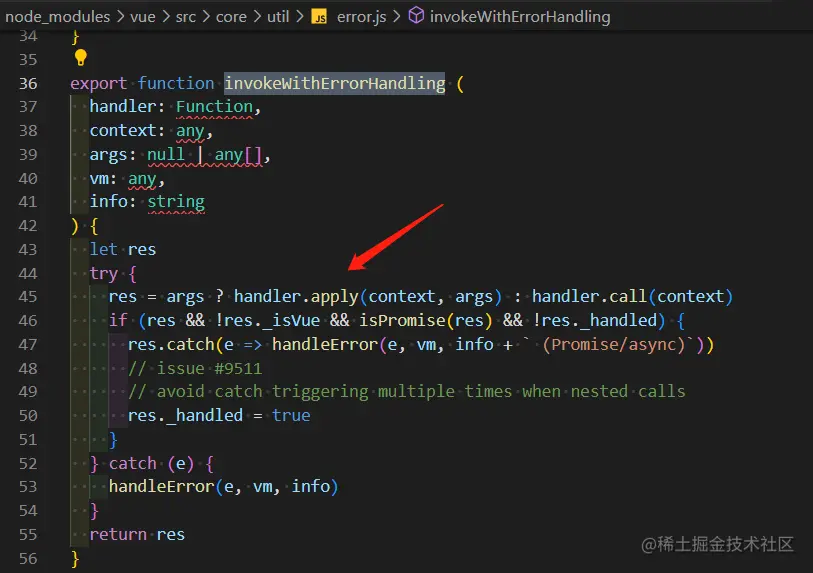This screenshot has width=813, height=573.
Task: Open src breadcrumb segment
Action: [186, 17]
